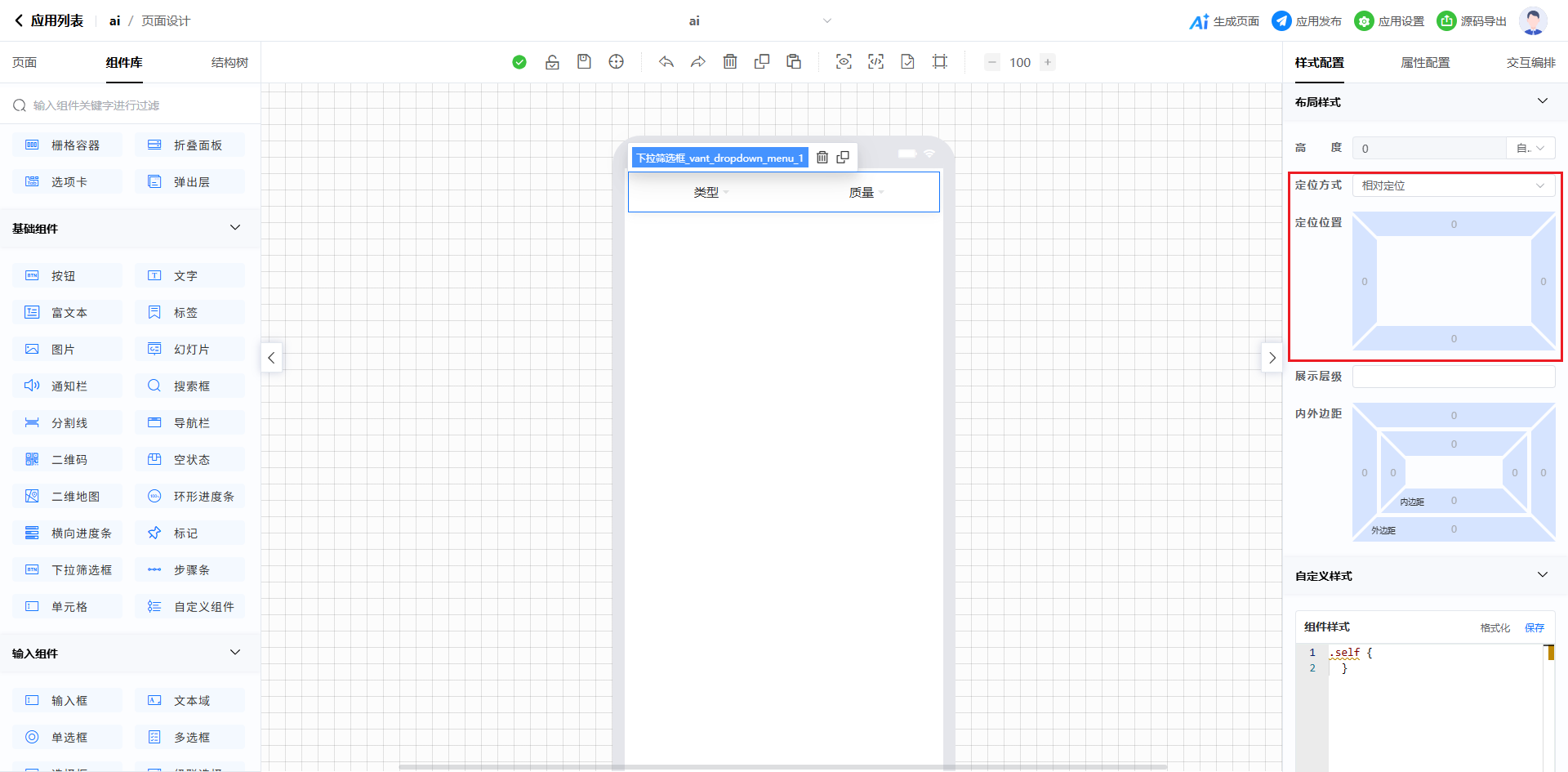Click the save disk icon in the toolbar
The width and height of the screenshot is (1568, 772).
click(584, 62)
